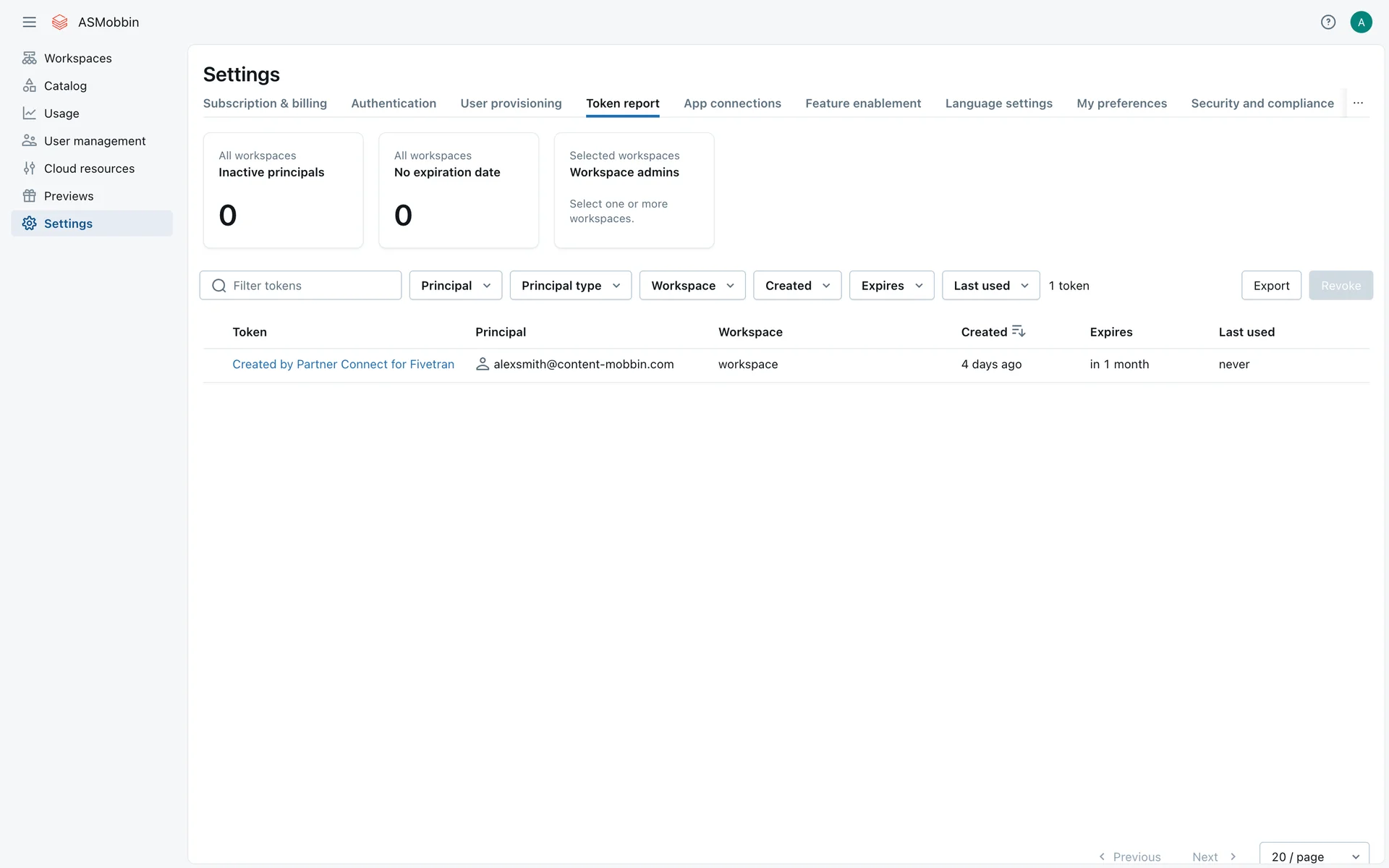Switch to the App connections tab
Viewport: 1389px width, 868px height.
[x=732, y=103]
